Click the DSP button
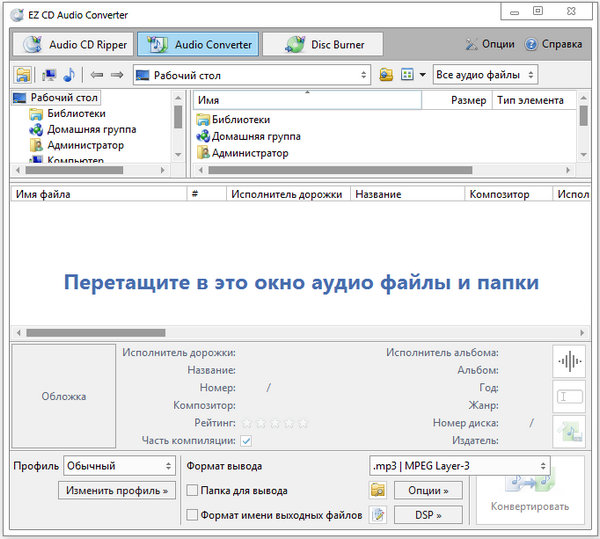Screen dimensions: 600x539 tap(428, 515)
